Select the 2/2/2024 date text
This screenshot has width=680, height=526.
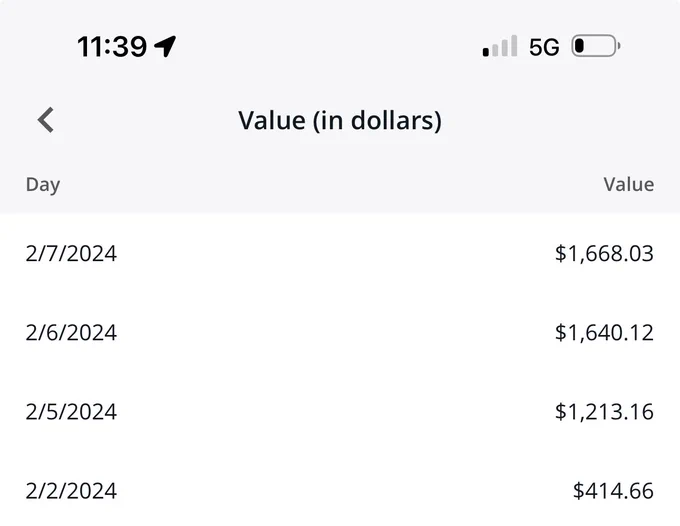click(71, 491)
